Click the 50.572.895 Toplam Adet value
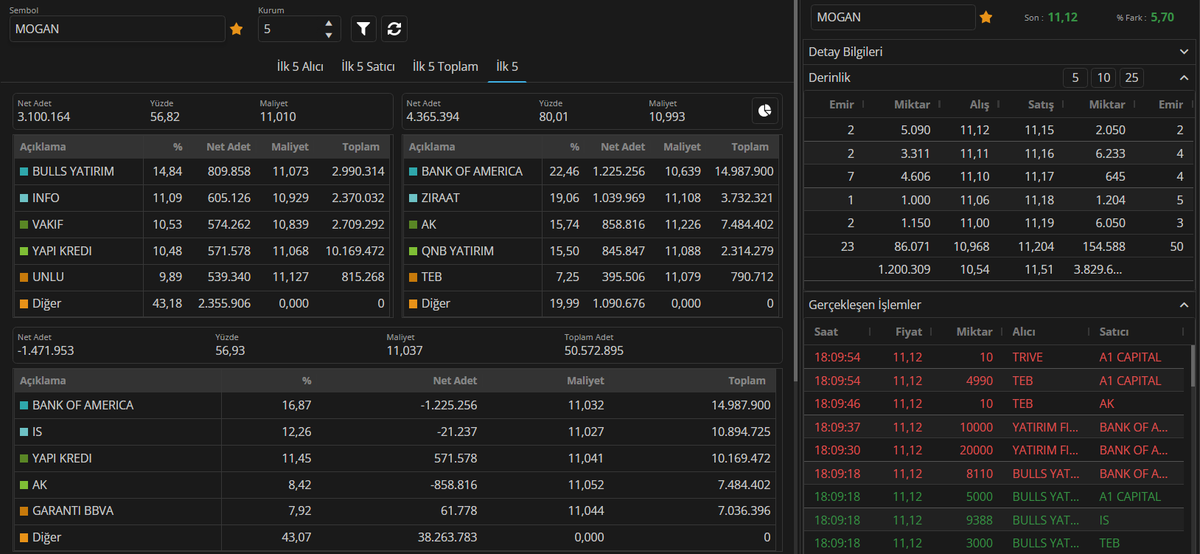 (x=594, y=351)
